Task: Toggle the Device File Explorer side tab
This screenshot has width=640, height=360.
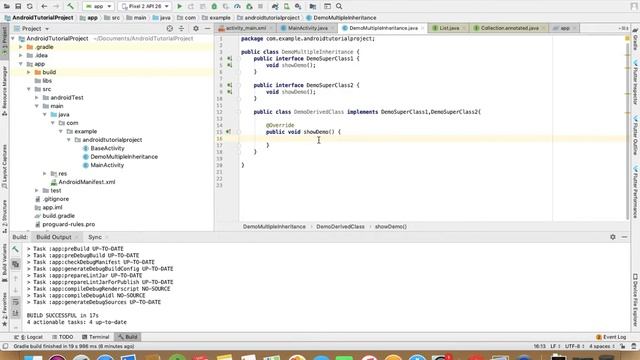Action: (636, 299)
